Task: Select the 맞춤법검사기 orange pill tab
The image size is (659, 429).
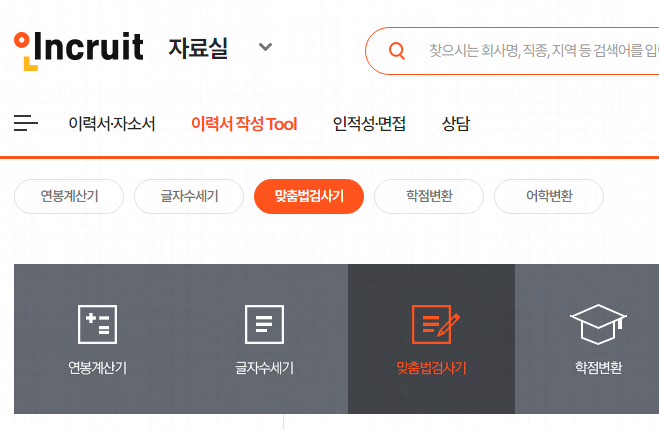Action: 309,196
